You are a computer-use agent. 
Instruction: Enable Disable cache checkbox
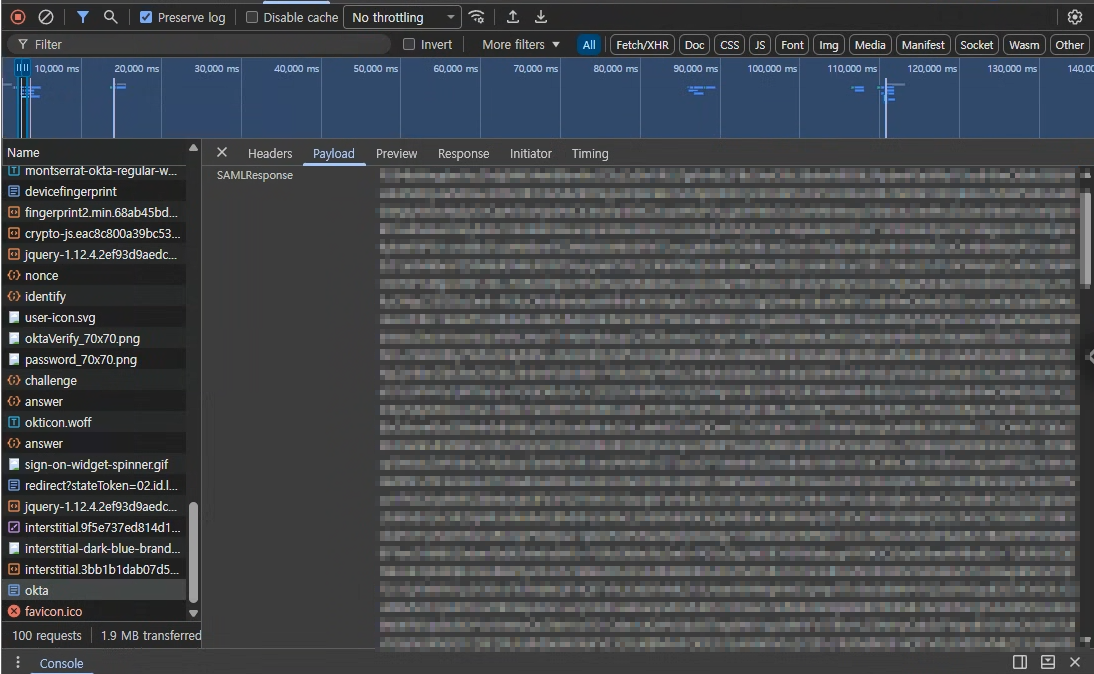(x=252, y=17)
